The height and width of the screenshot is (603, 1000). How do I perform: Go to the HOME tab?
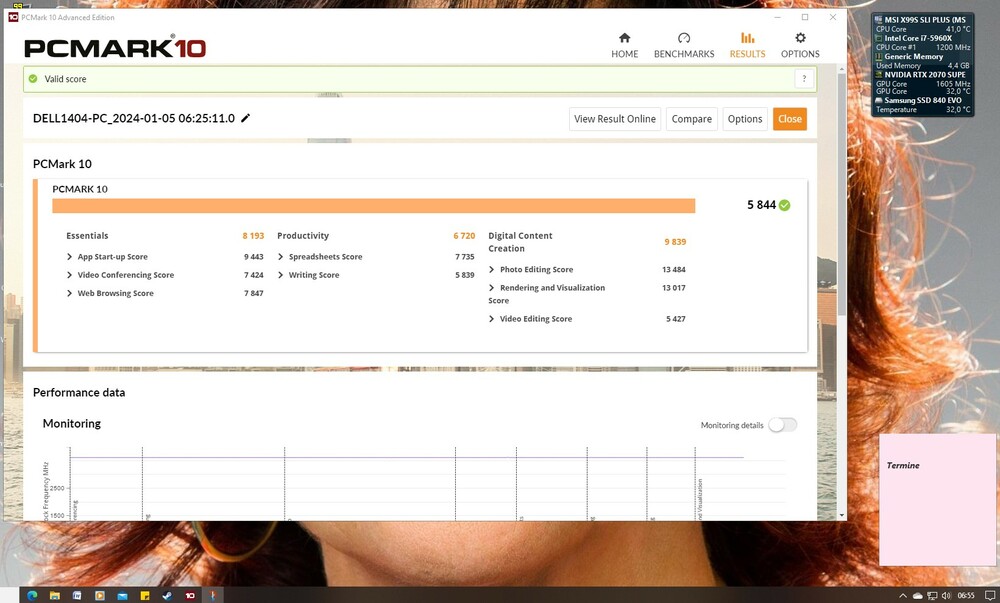tap(624, 46)
